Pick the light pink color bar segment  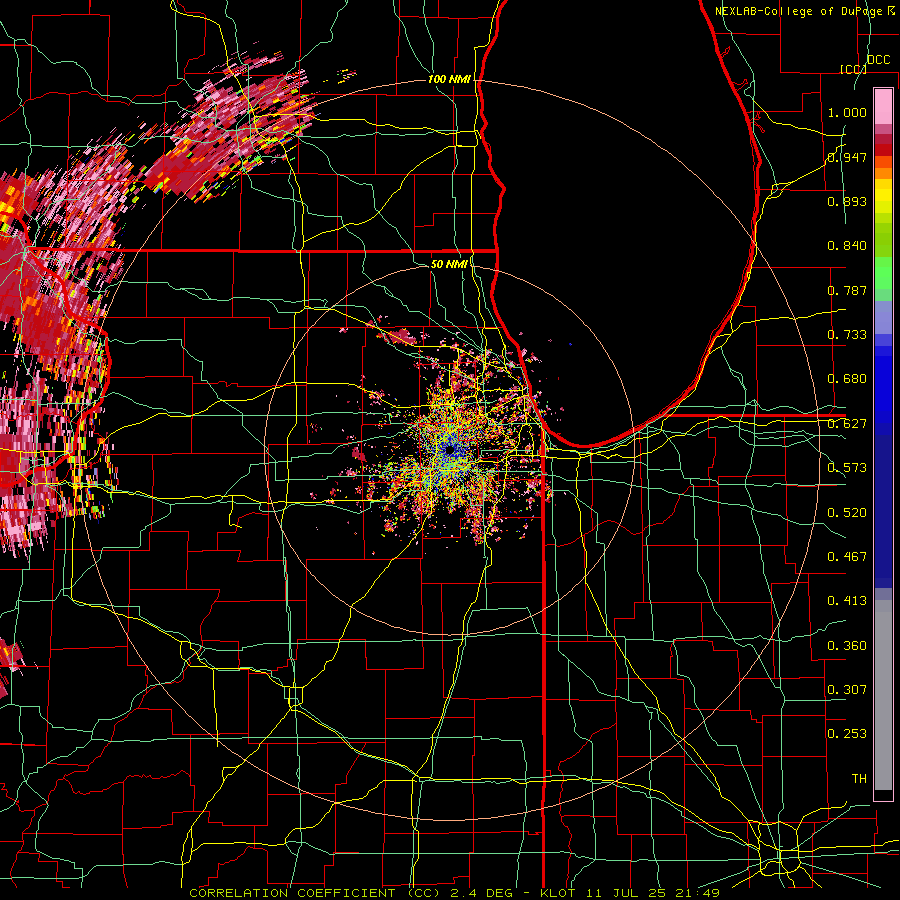click(x=883, y=106)
